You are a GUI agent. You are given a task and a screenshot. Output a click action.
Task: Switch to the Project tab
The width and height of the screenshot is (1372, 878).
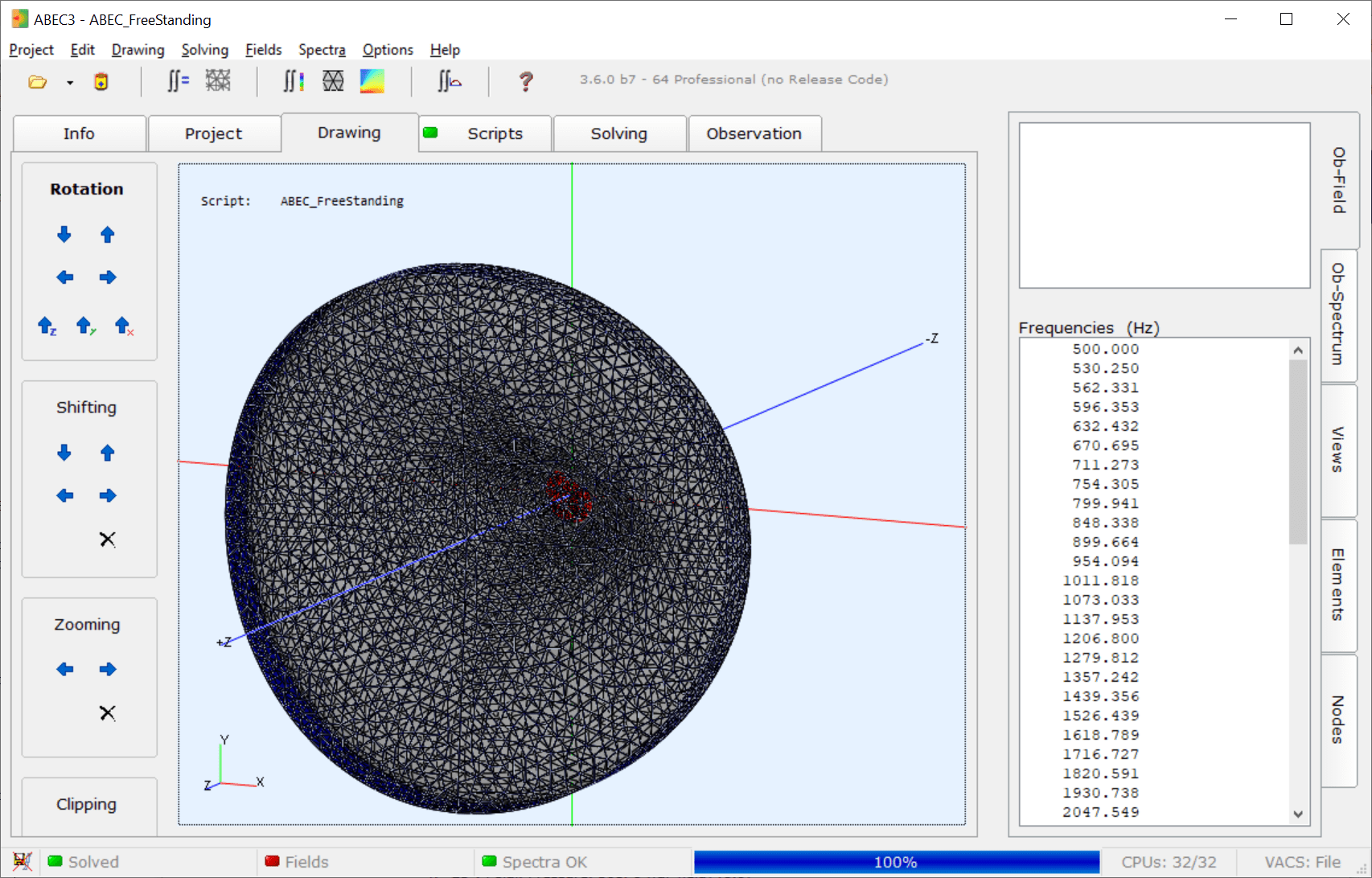point(214,133)
